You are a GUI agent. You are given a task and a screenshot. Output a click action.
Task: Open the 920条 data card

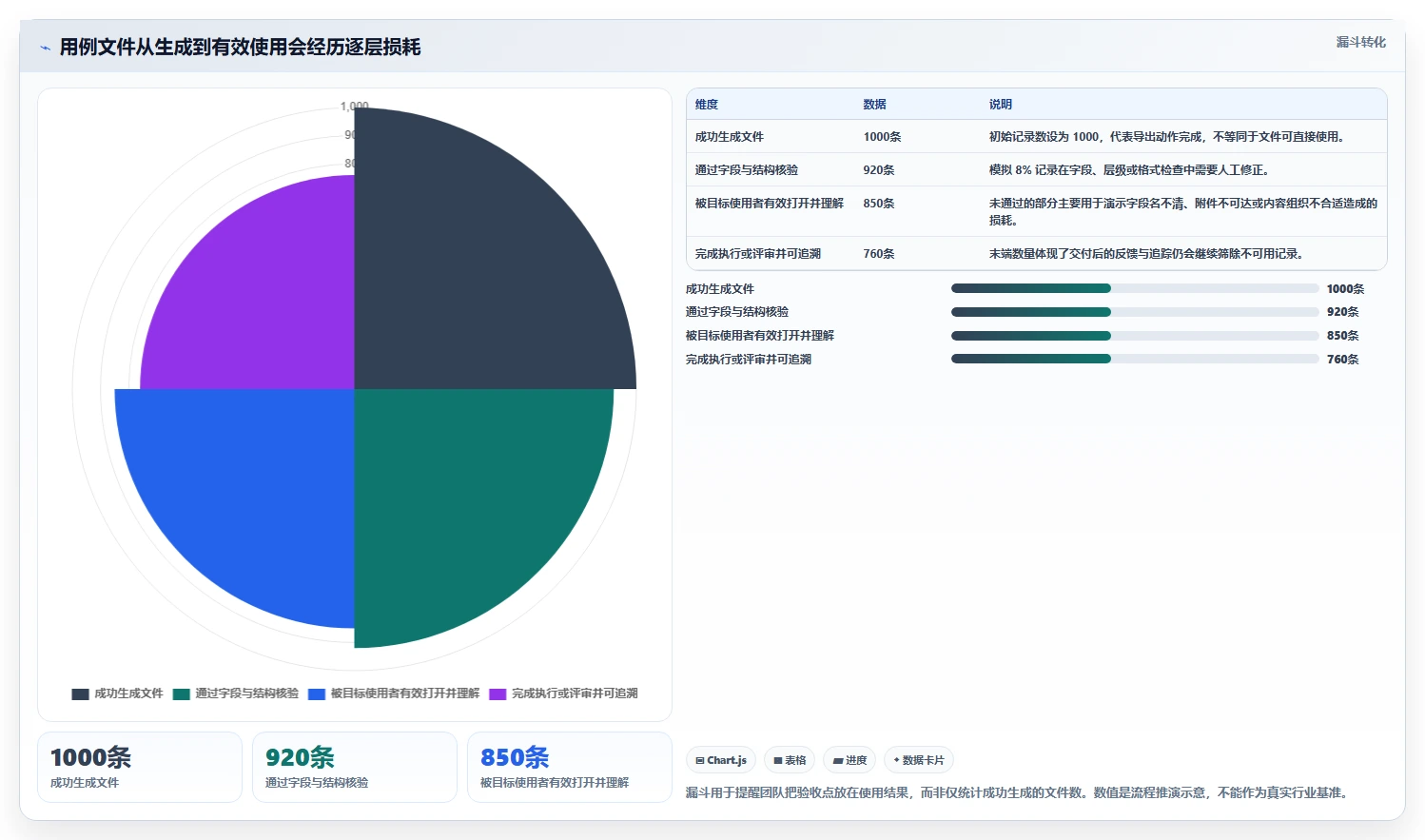tap(355, 767)
